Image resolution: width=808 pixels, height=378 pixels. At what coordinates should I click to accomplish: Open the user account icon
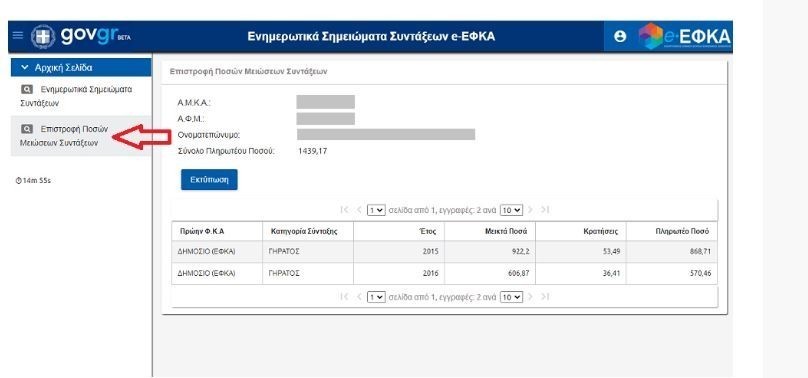620,36
